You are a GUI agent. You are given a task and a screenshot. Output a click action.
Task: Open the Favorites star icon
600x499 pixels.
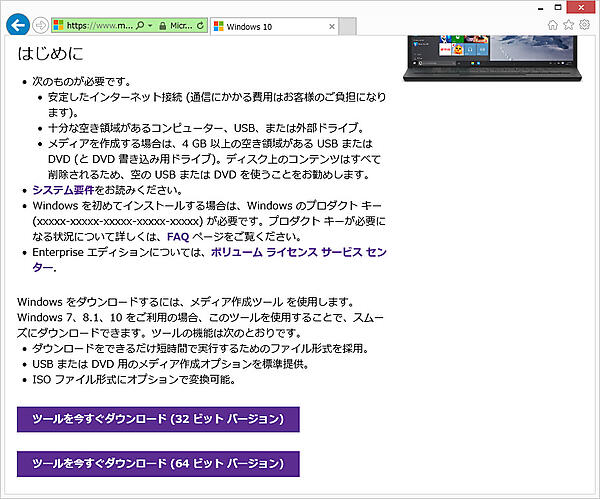pyautogui.click(x=569, y=25)
